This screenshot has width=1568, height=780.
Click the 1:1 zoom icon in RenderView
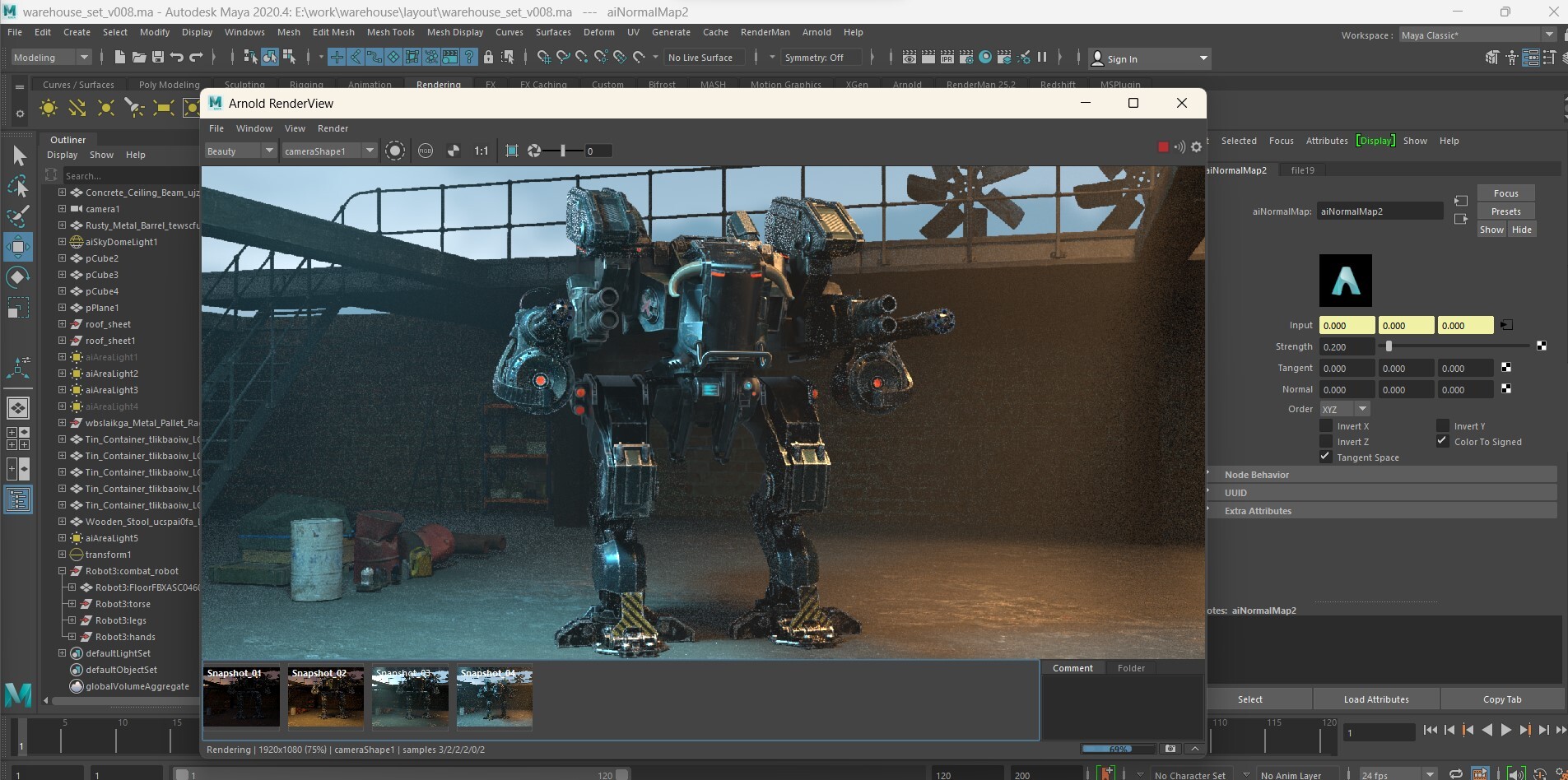point(481,151)
